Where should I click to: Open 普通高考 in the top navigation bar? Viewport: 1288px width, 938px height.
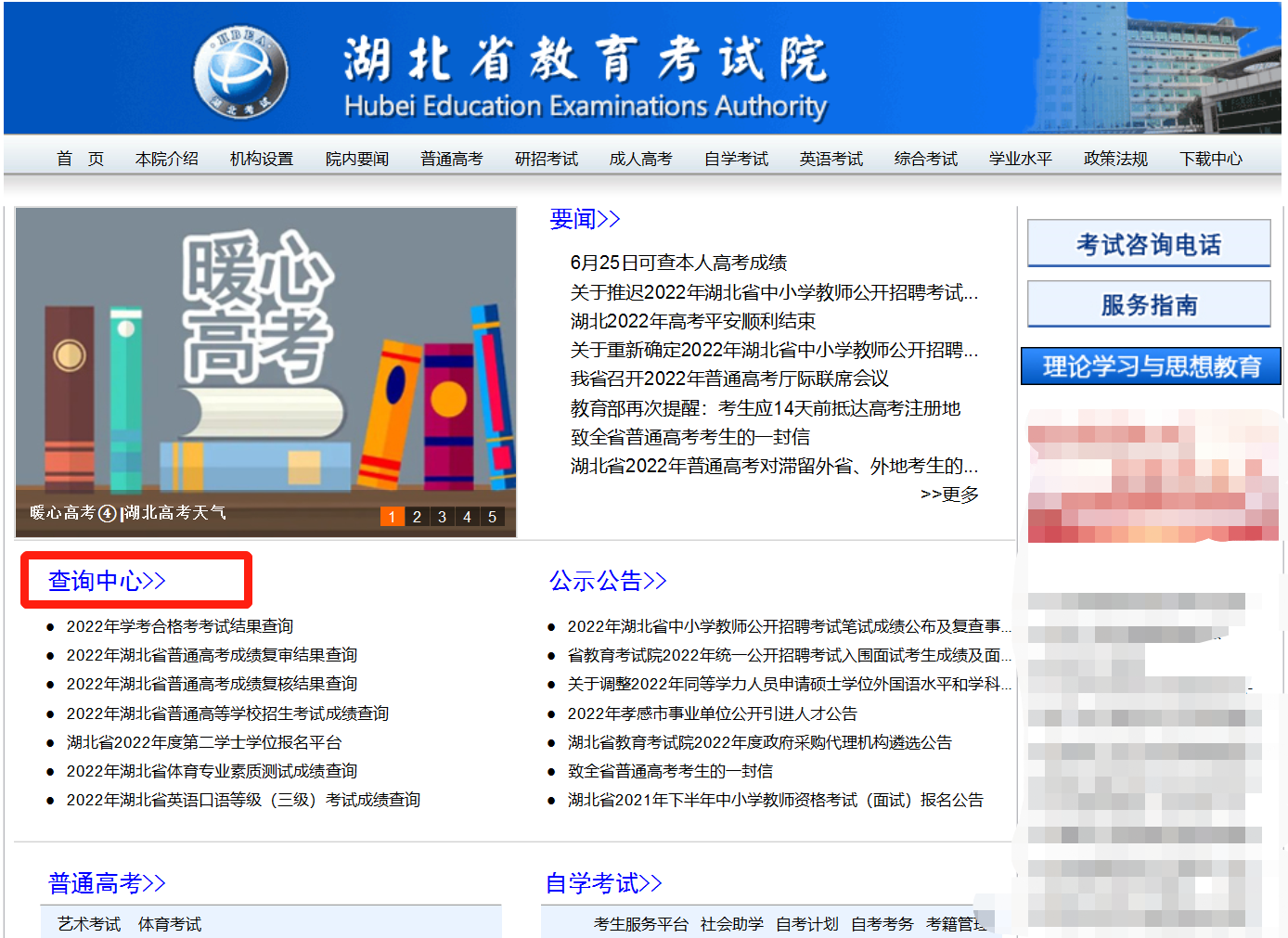point(452,159)
